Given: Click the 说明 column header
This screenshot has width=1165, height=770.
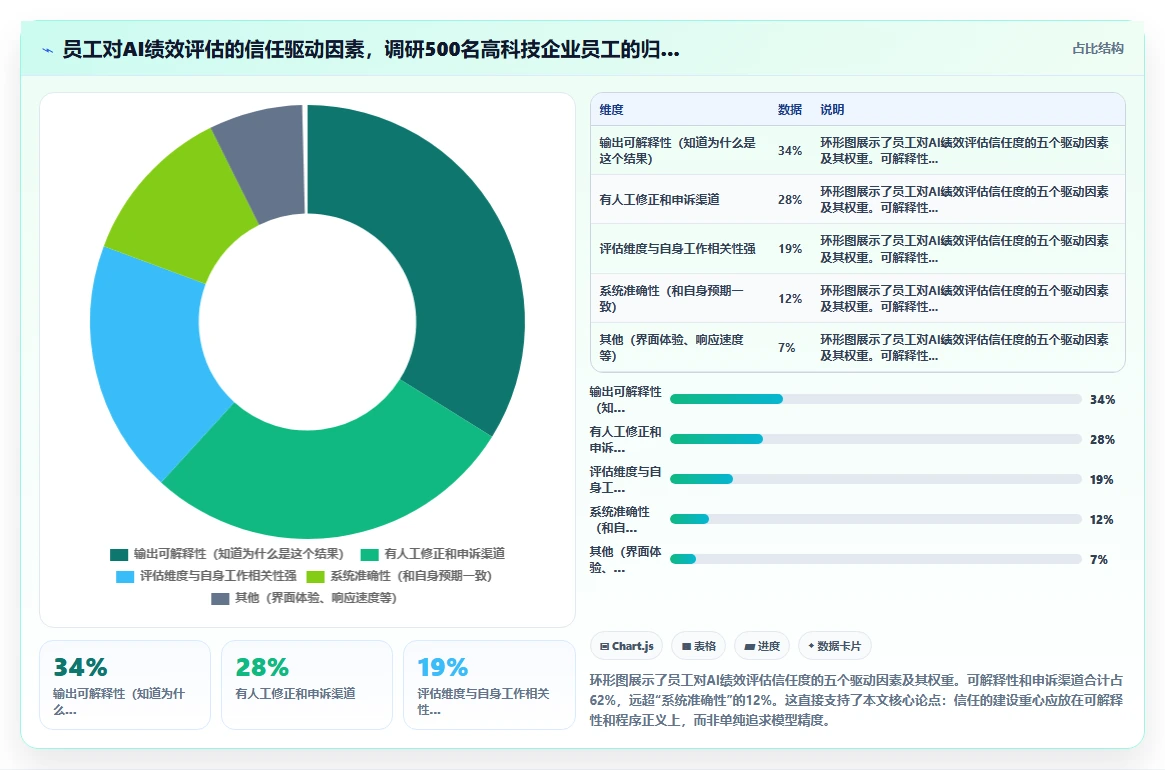Looking at the screenshot, I should pyautogui.click(x=832, y=110).
